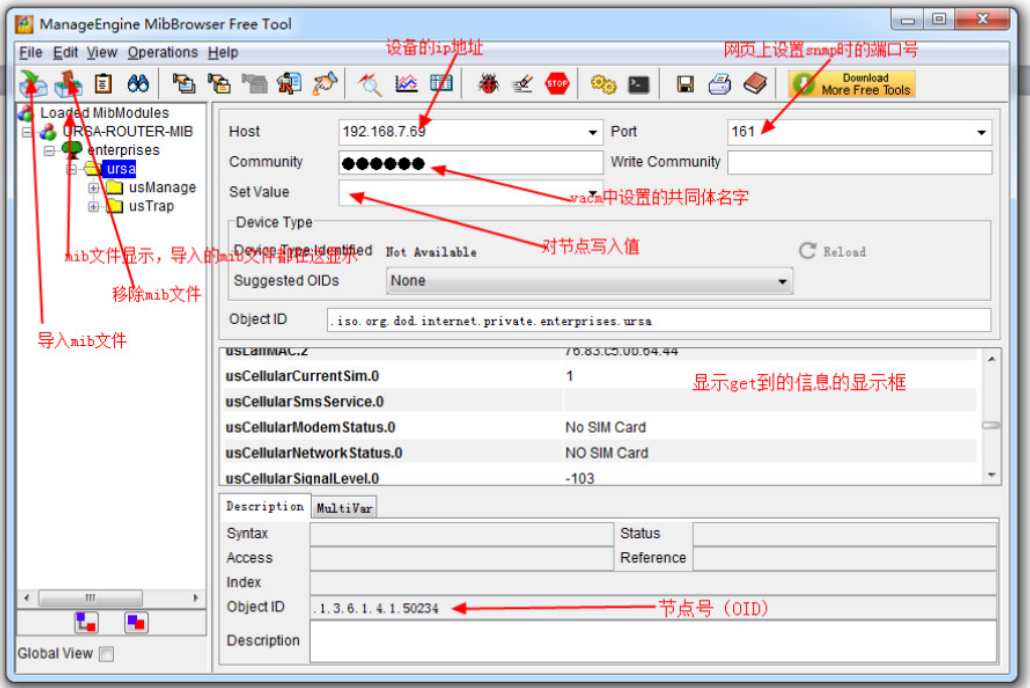Open the console terminal icon

click(638, 84)
